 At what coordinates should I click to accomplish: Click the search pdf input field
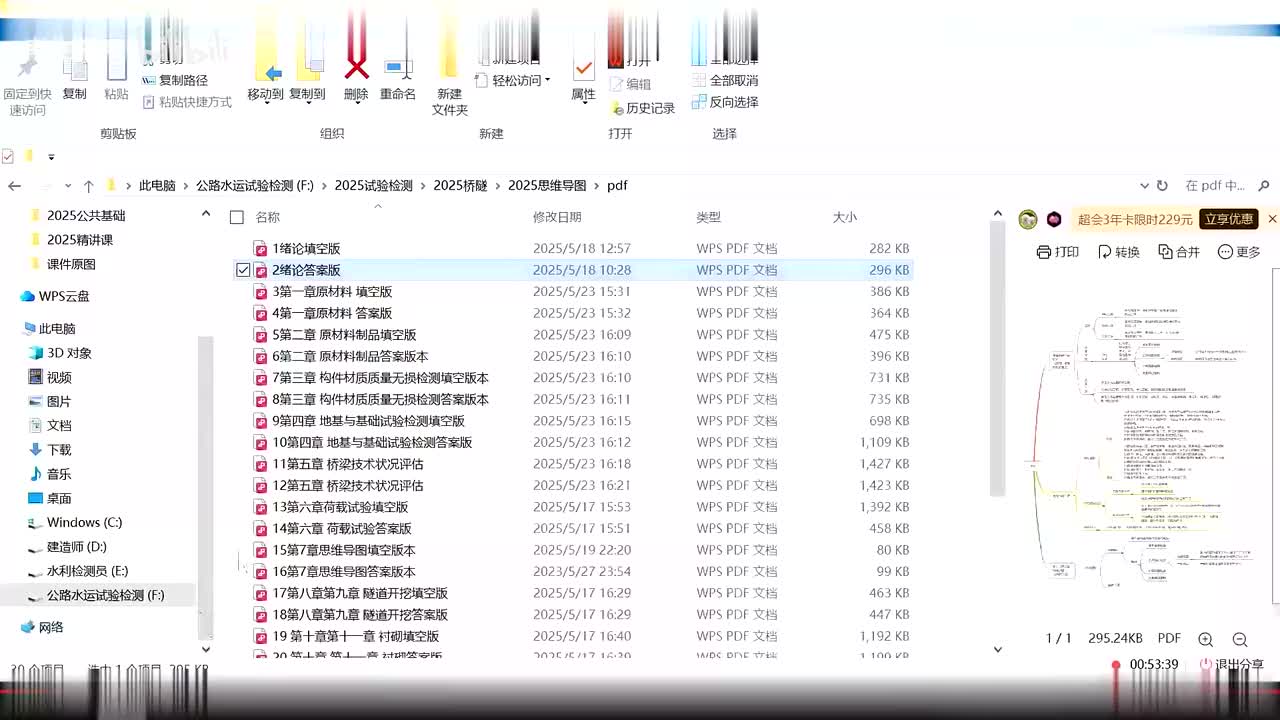click(x=1216, y=186)
